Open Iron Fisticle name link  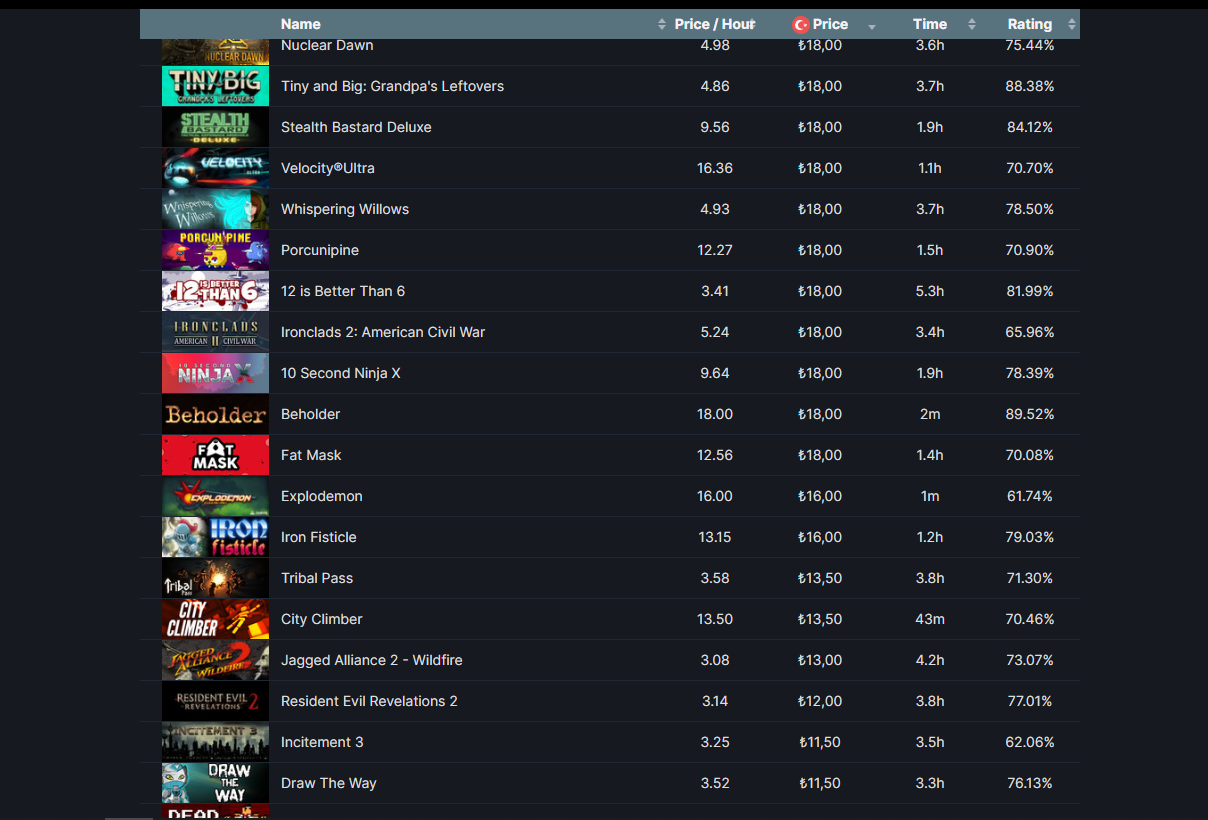319,537
